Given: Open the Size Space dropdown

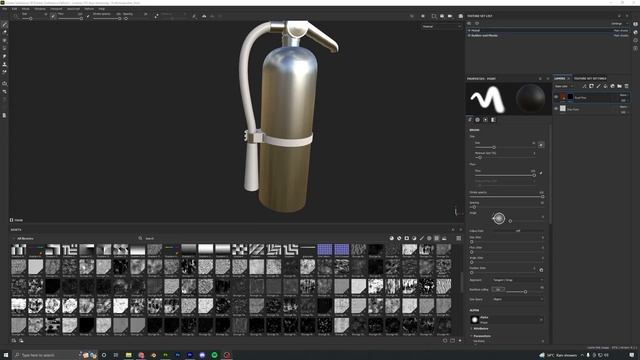Looking at the screenshot, I should (x=518, y=299).
